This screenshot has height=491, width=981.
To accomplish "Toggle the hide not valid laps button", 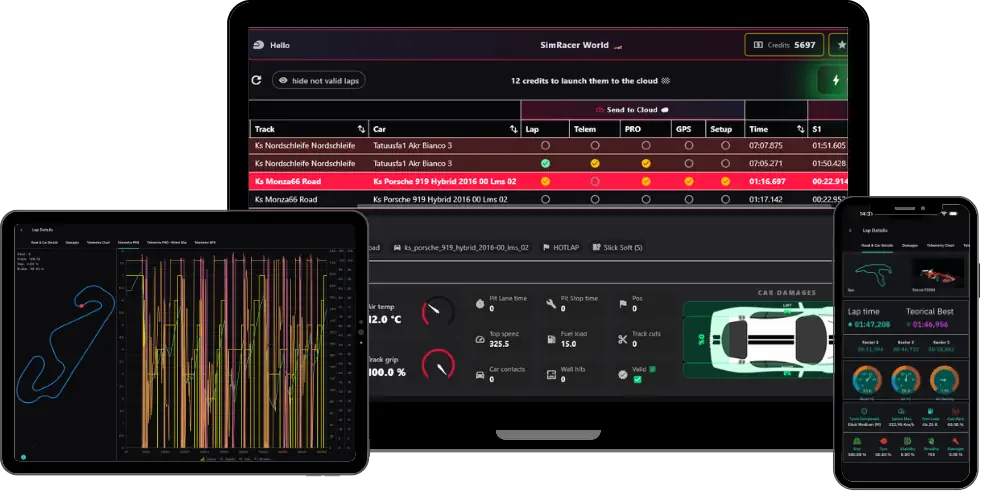I will click(x=319, y=80).
